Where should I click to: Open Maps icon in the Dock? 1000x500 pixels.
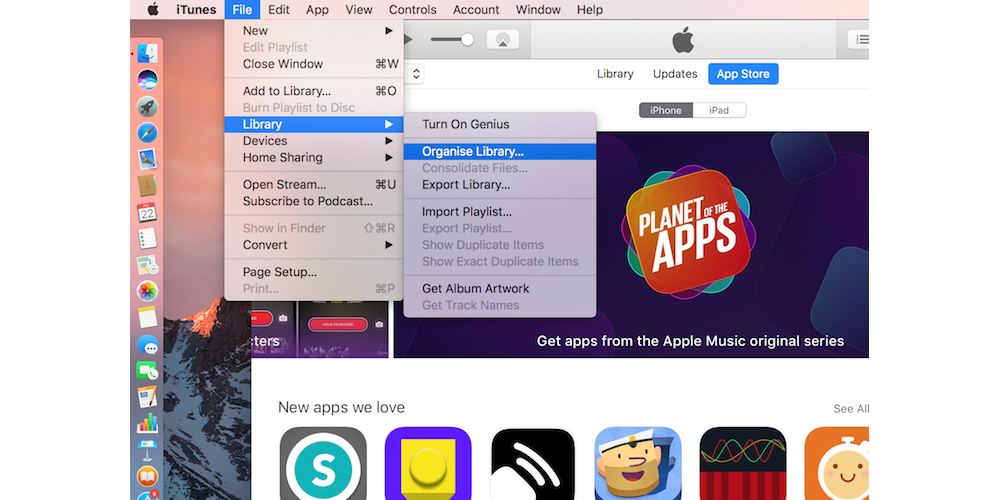click(x=147, y=265)
